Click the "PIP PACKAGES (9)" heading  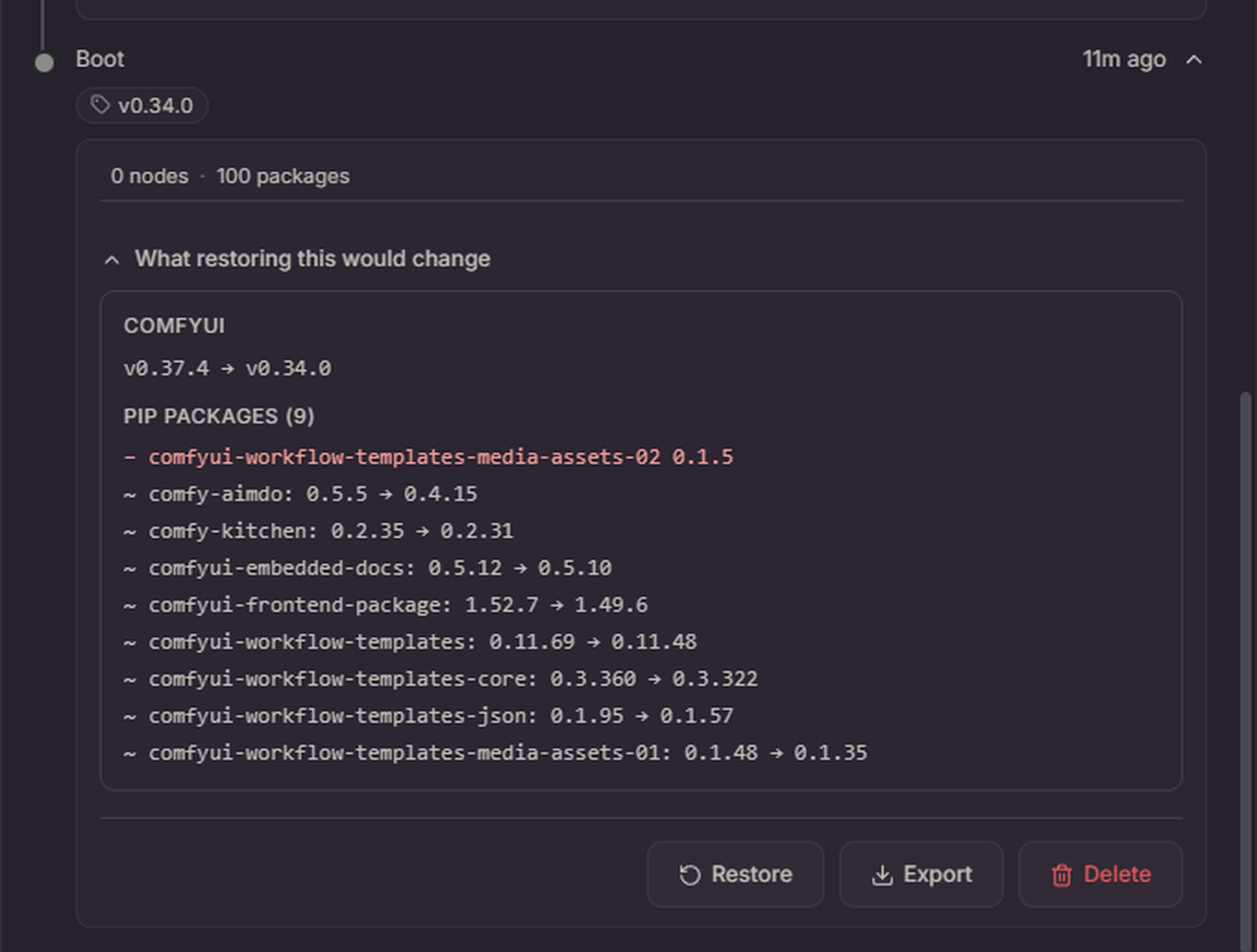click(218, 416)
